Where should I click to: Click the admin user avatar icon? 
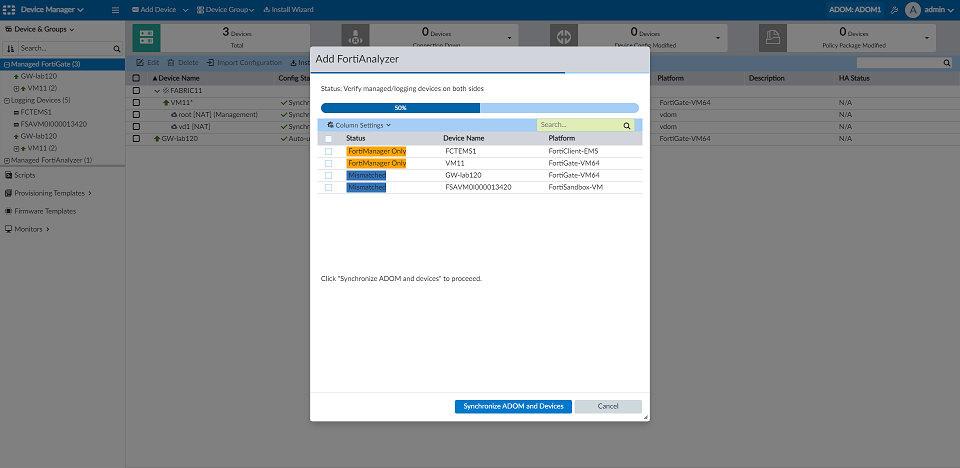(x=912, y=9)
